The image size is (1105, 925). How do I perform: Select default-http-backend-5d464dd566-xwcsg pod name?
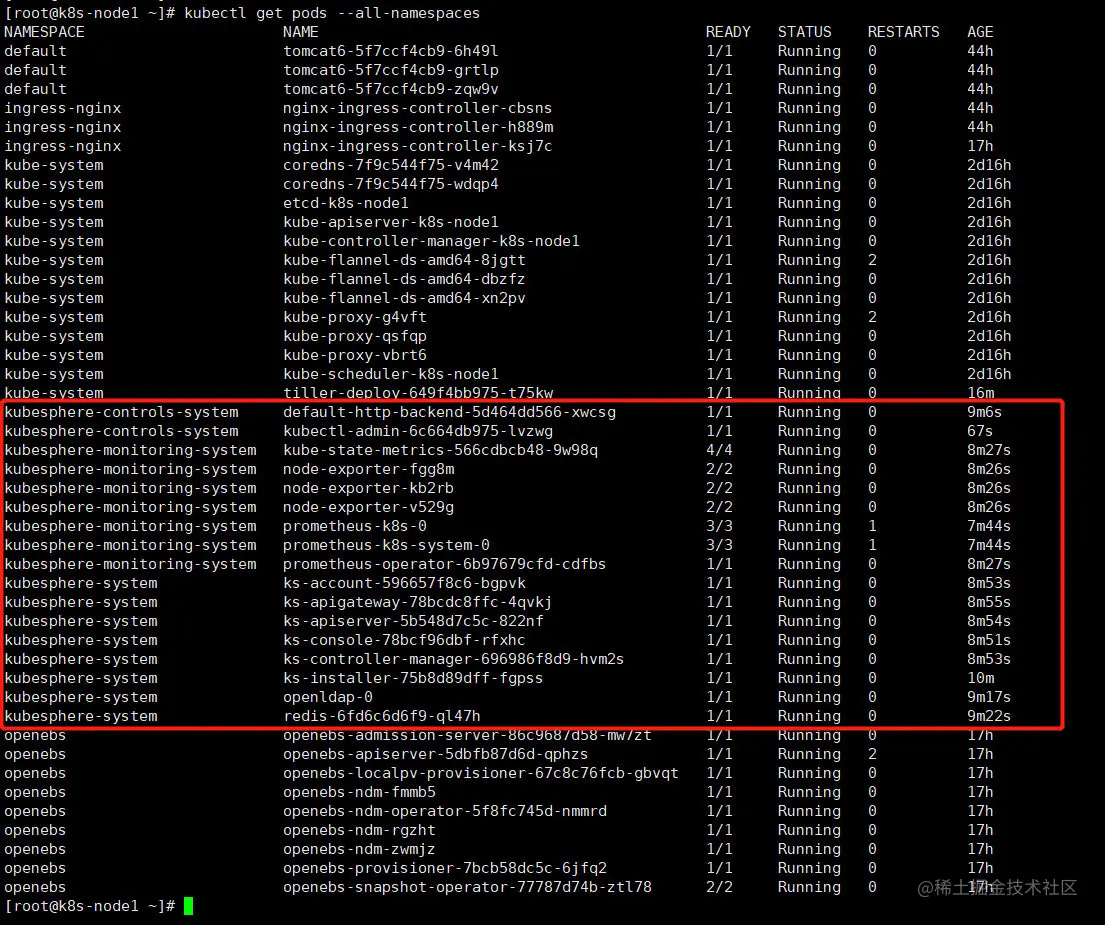coord(449,413)
